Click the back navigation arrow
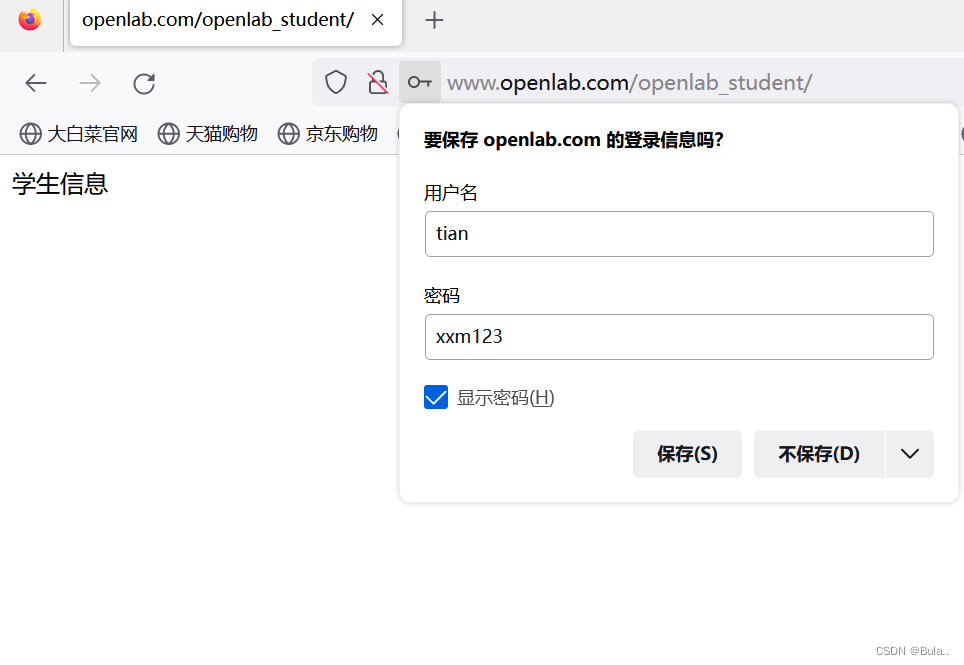 (36, 83)
